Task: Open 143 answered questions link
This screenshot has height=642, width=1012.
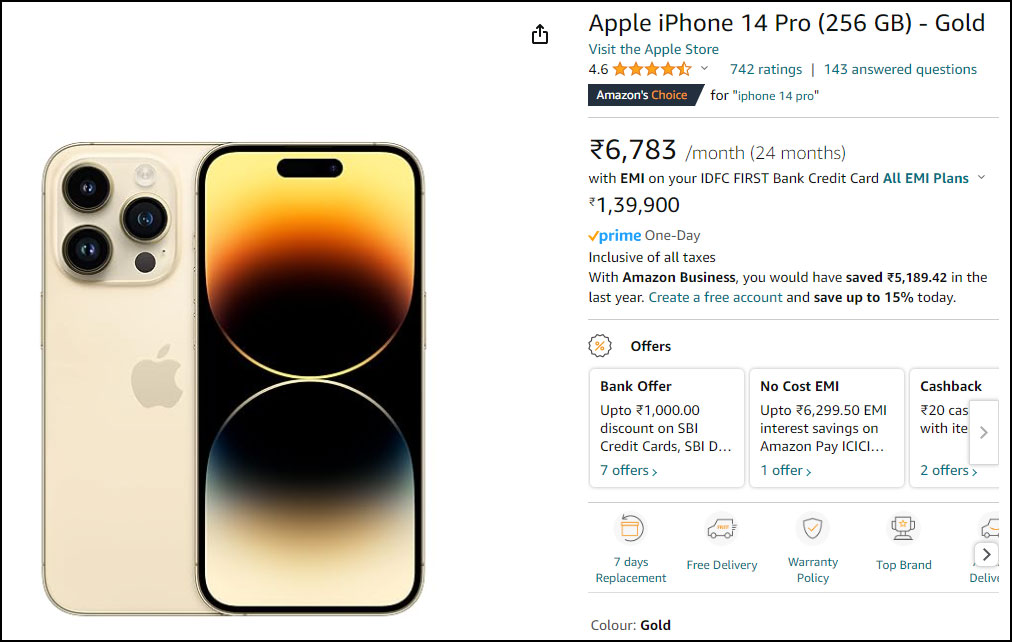Action: [x=900, y=69]
